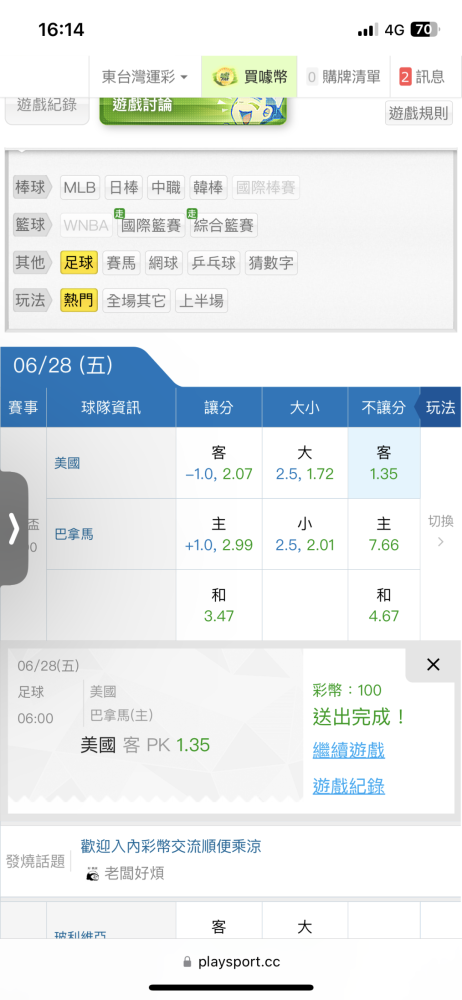Expand the left side panel arrow
462x1000 pixels.
pyautogui.click(x=13, y=529)
